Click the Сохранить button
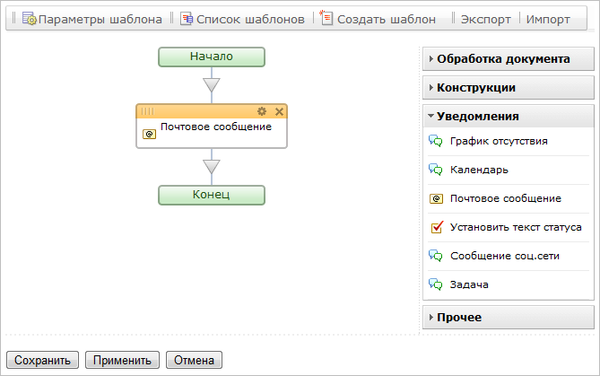 pos(42,360)
